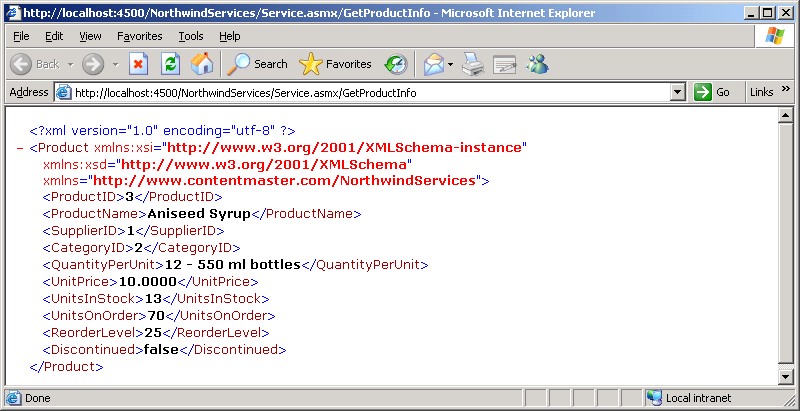Stop loading the page
This screenshot has height=411, width=800.
(x=139, y=64)
